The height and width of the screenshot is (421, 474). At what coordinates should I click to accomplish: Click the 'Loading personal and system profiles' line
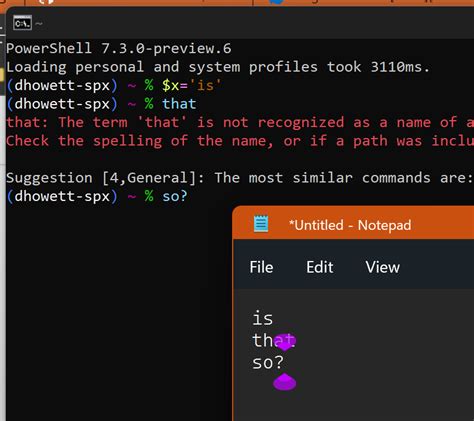(218, 67)
